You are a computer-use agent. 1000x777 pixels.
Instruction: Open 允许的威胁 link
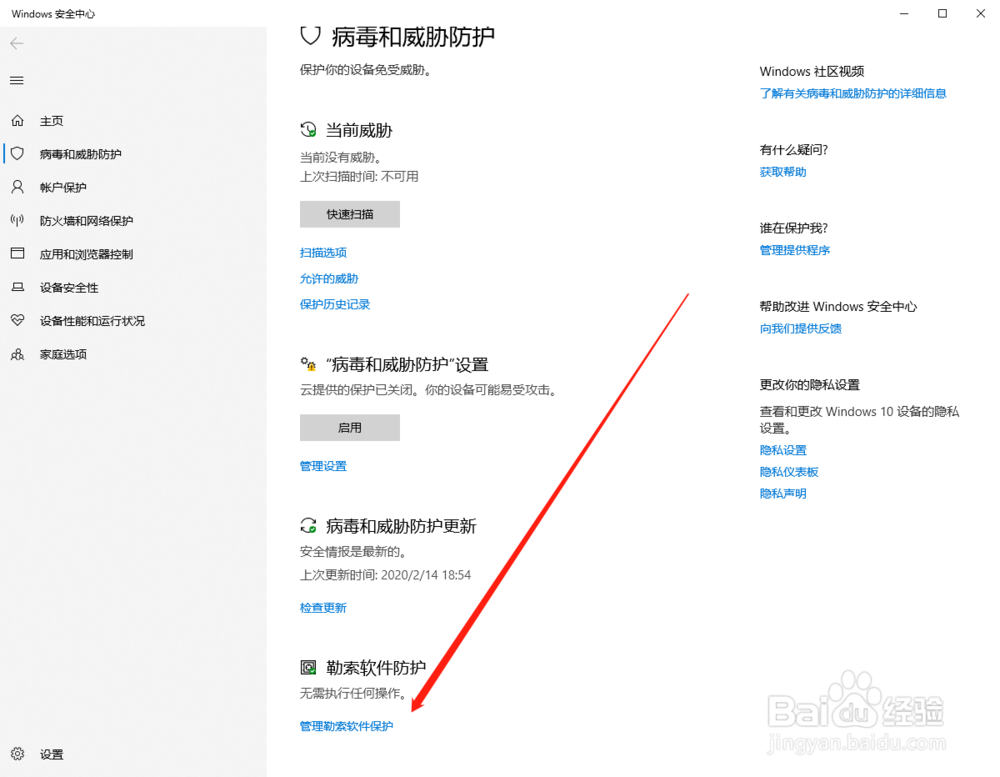[329, 279]
